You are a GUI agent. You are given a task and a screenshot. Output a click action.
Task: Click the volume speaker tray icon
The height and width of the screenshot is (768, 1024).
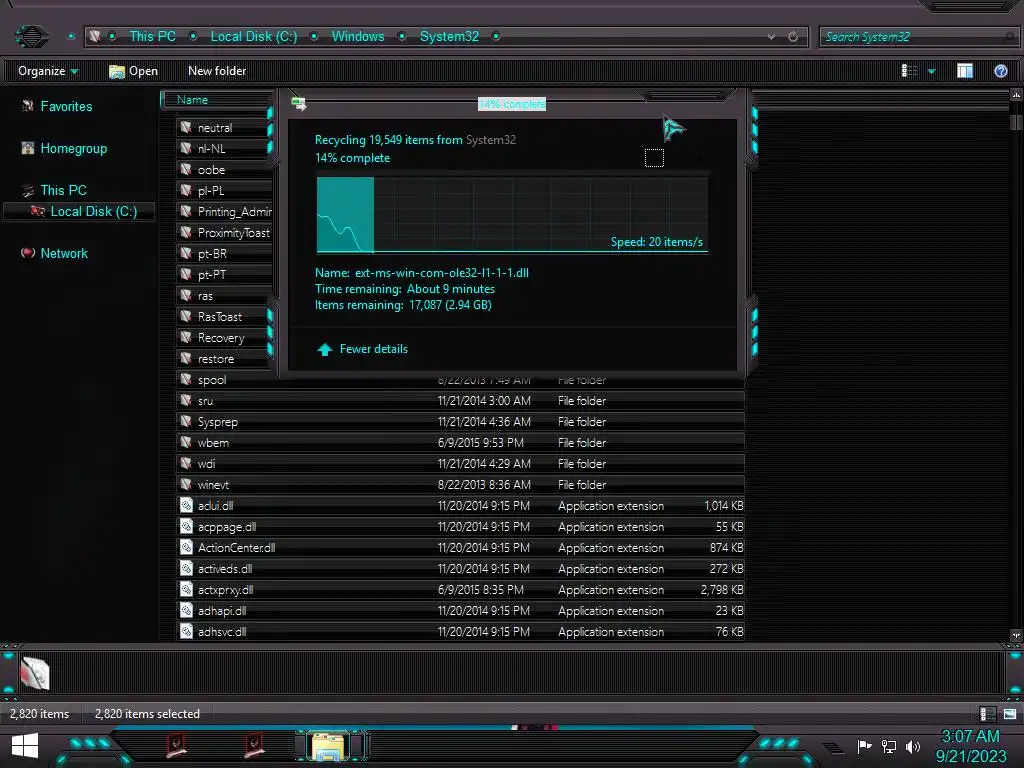click(x=912, y=746)
